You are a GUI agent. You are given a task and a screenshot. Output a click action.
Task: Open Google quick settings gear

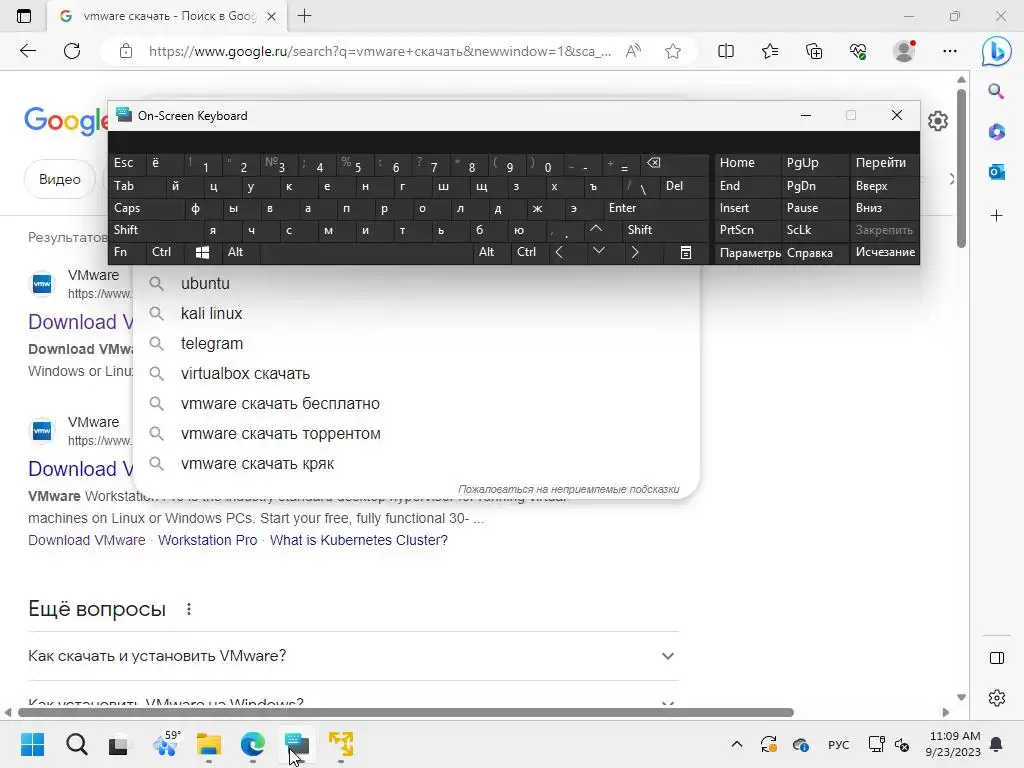click(938, 121)
